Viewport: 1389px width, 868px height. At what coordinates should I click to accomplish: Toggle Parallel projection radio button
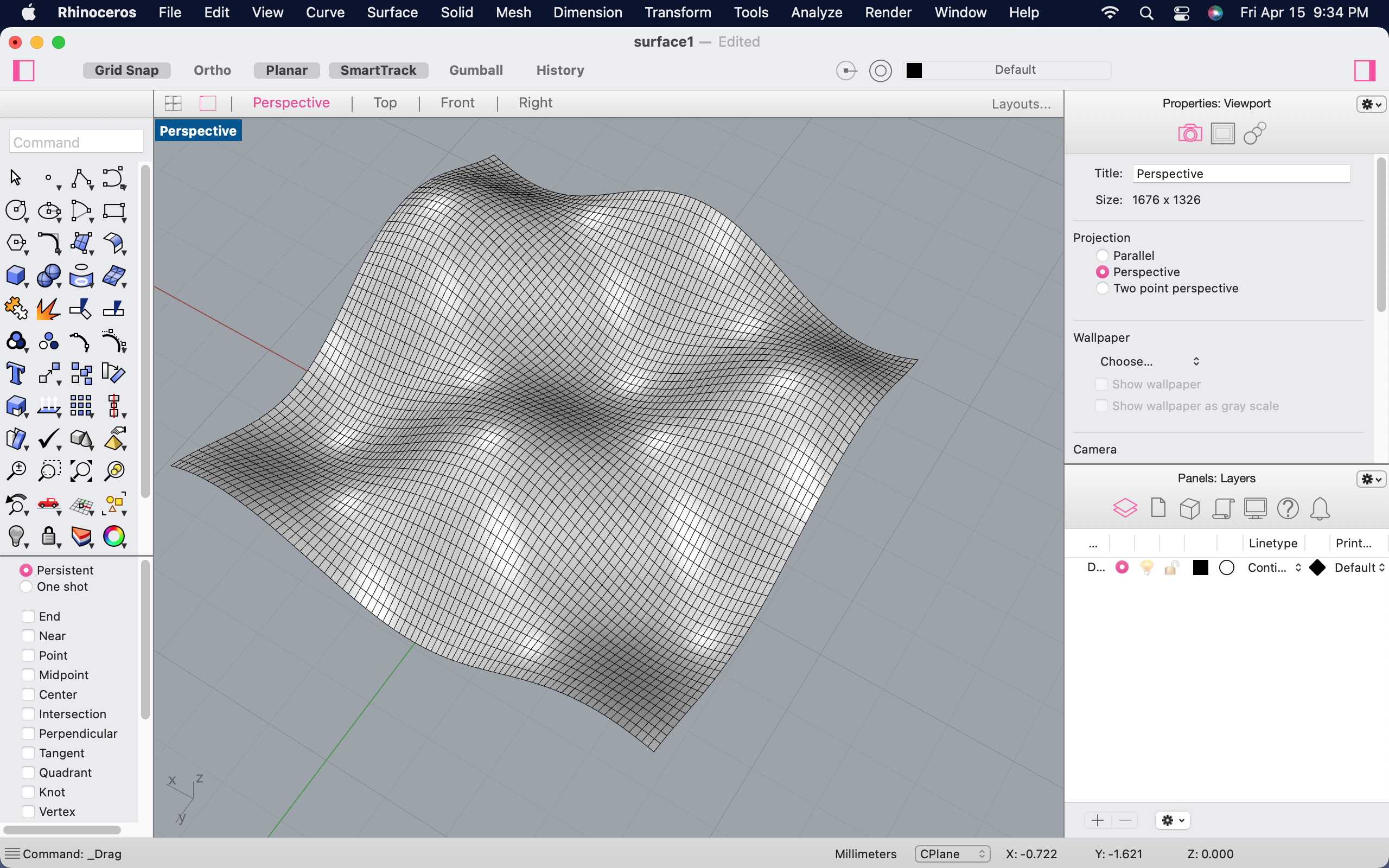point(1102,255)
